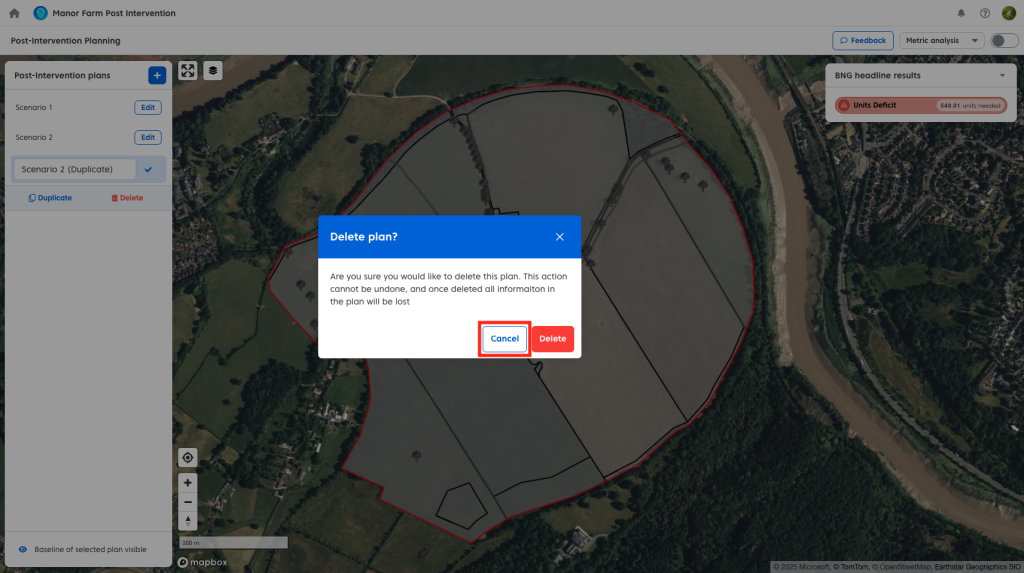Open the notifications bell
The height and width of the screenshot is (573, 1024).
pyautogui.click(x=961, y=13)
